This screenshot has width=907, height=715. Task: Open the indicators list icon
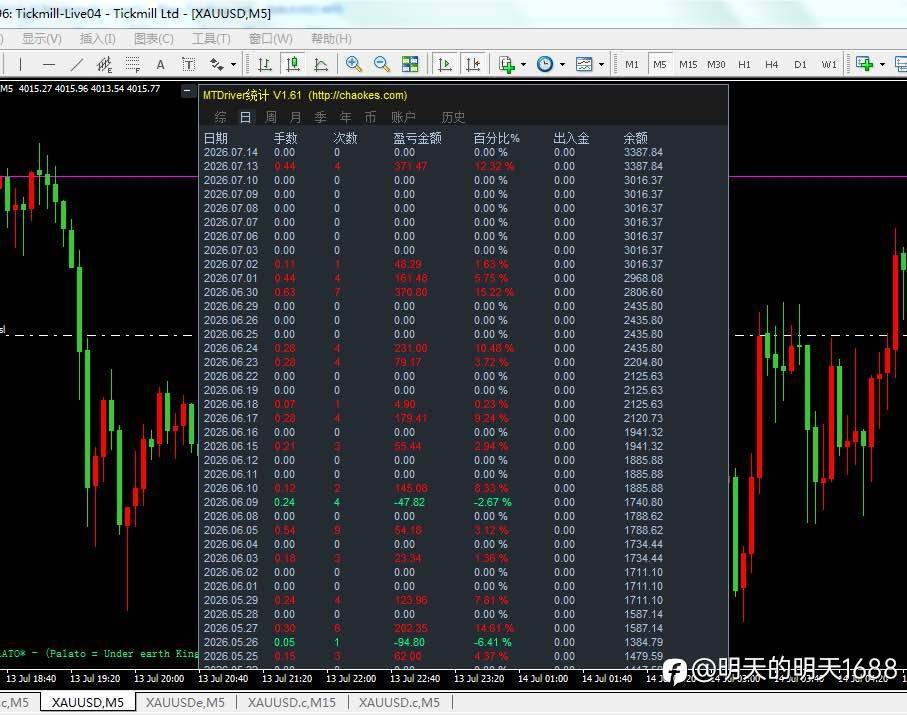(x=507, y=64)
